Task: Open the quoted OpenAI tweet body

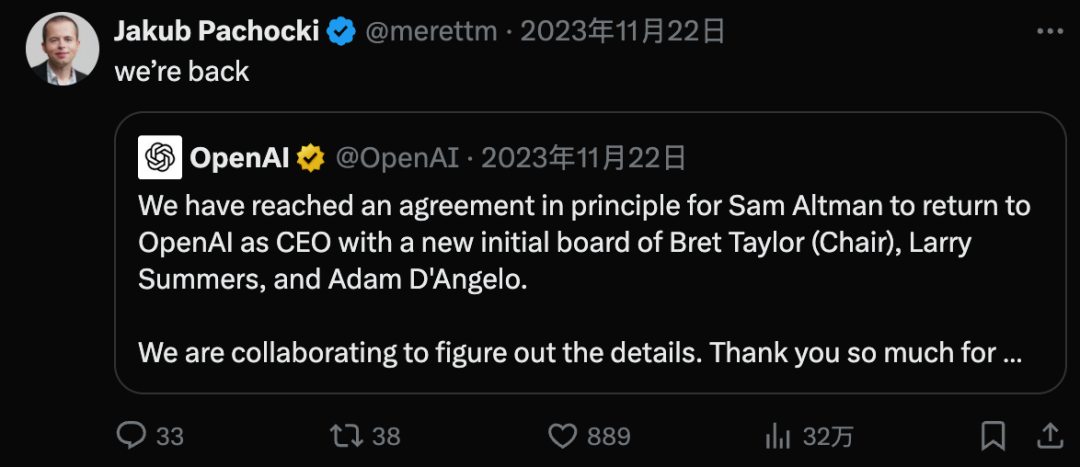Action: tap(584, 243)
